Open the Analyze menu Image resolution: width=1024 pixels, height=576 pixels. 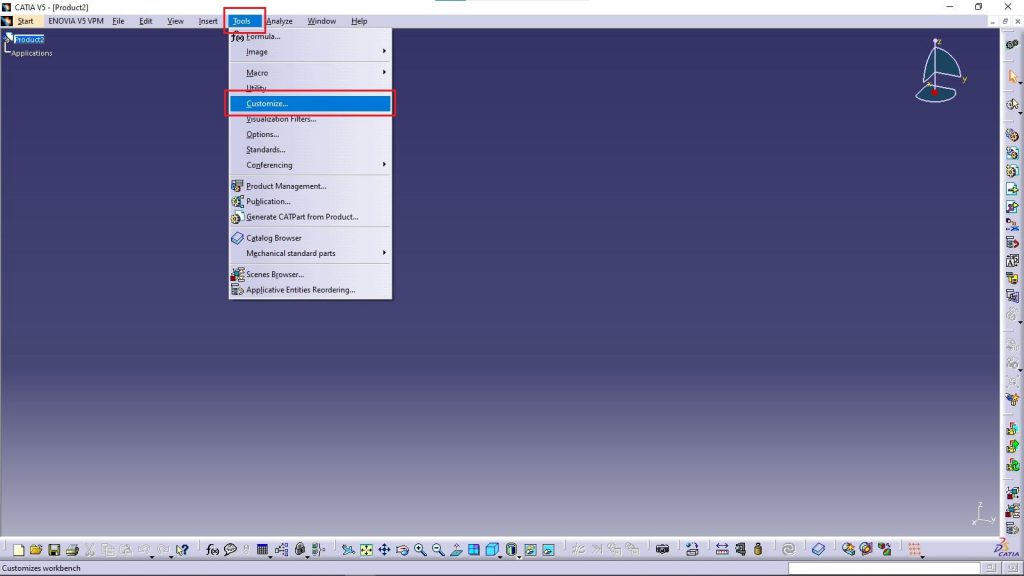point(279,21)
